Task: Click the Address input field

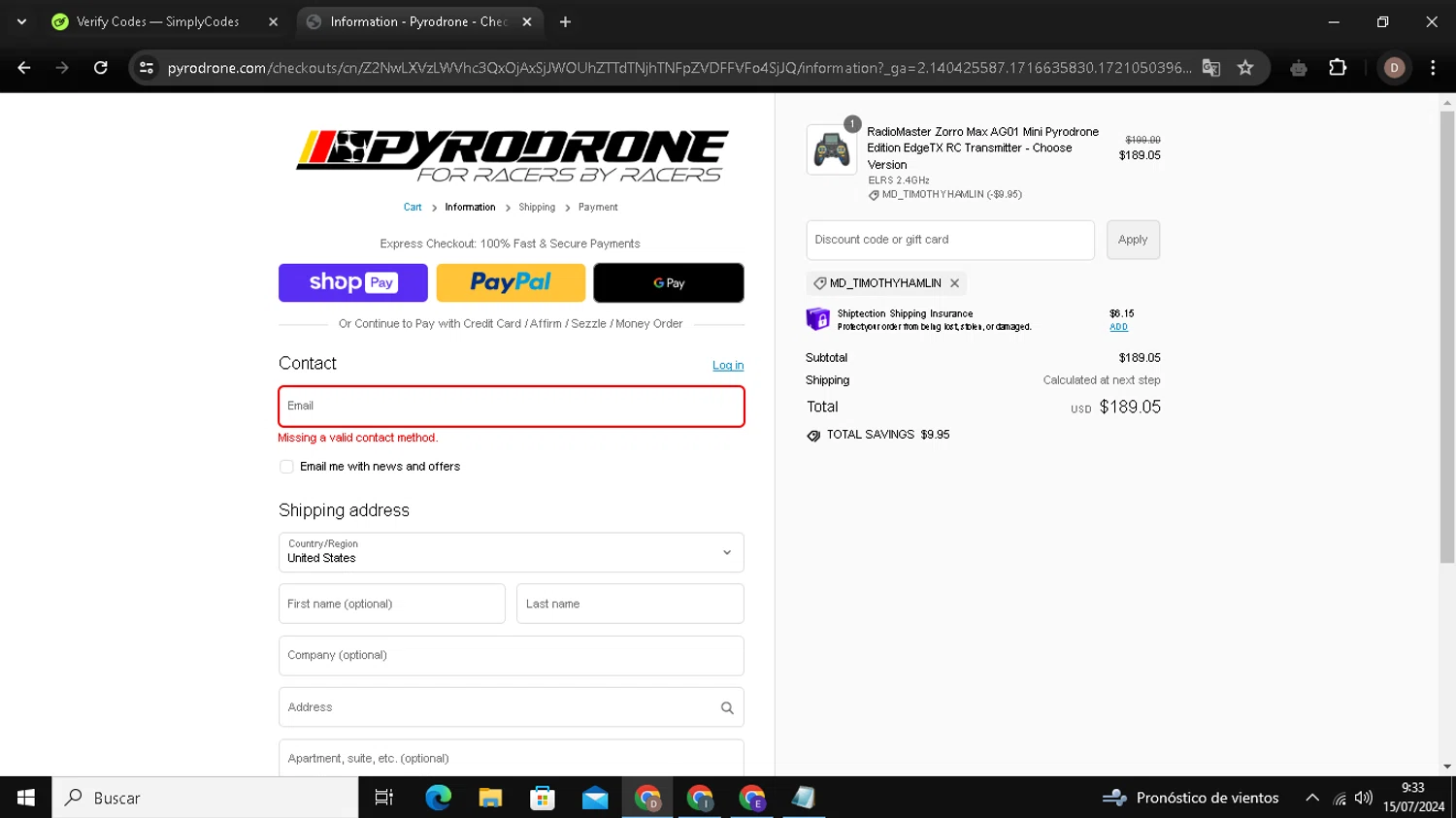Action: [x=512, y=707]
